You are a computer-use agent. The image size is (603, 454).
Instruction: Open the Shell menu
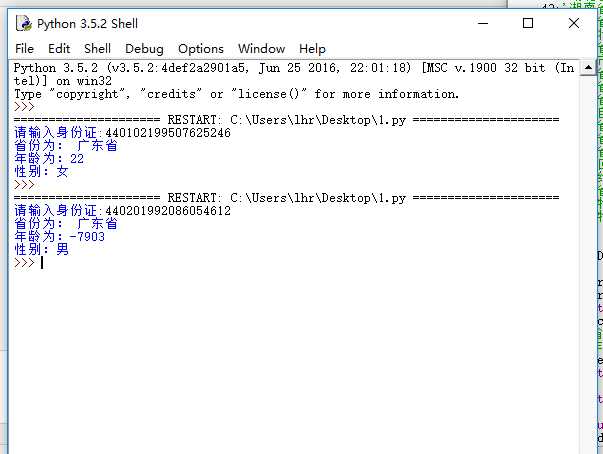pos(97,49)
